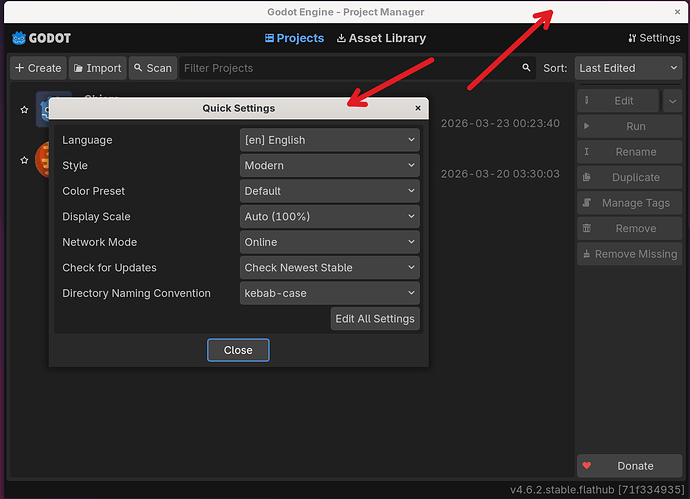
Task: Open the Check for Updates dropdown
Action: tap(330, 268)
